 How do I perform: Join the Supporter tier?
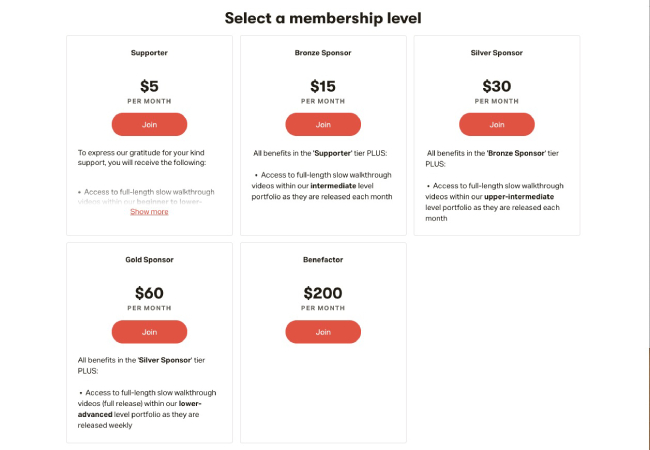(149, 125)
